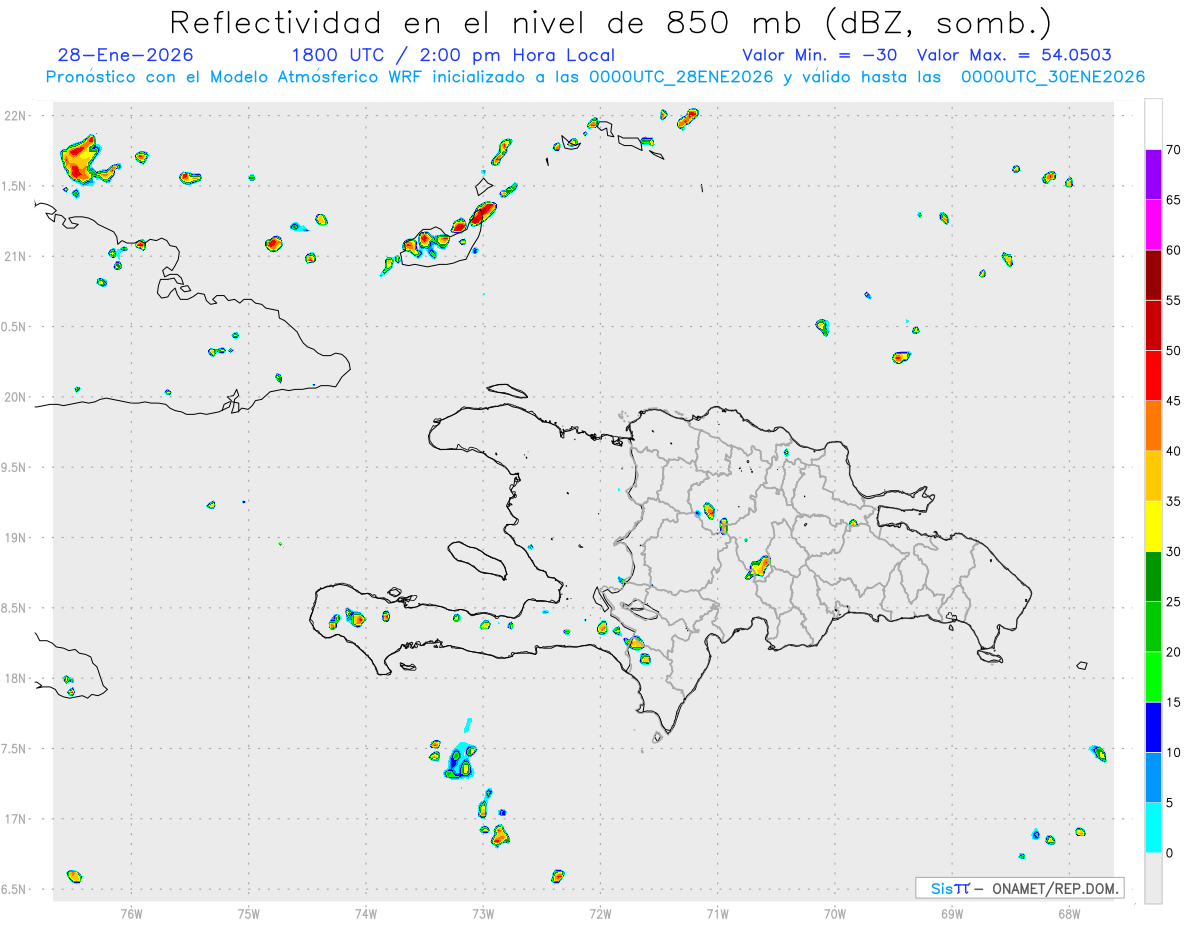
Task: Click the yellow 30–35 dBZ color band
Action: click(1153, 526)
